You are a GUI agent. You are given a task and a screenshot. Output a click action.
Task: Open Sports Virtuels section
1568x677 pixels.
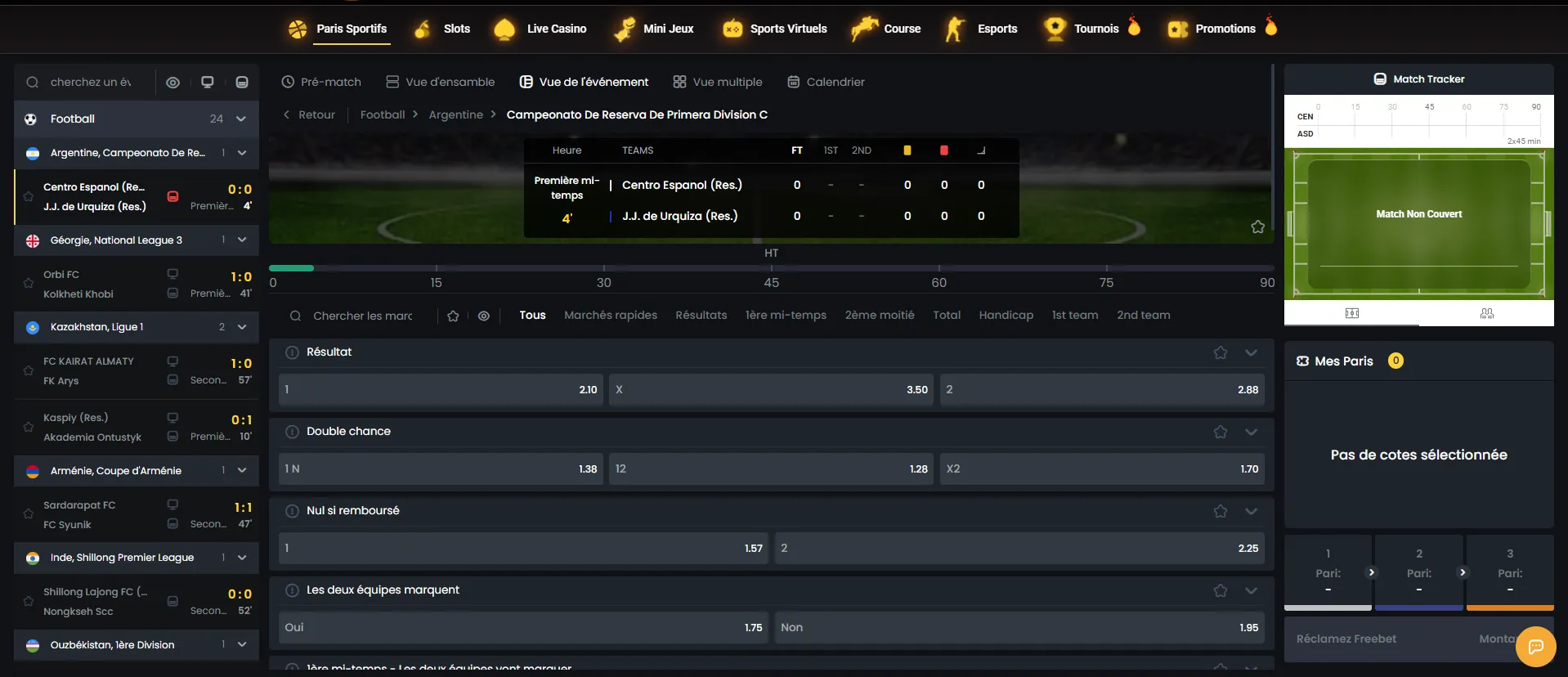pos(774,29)
